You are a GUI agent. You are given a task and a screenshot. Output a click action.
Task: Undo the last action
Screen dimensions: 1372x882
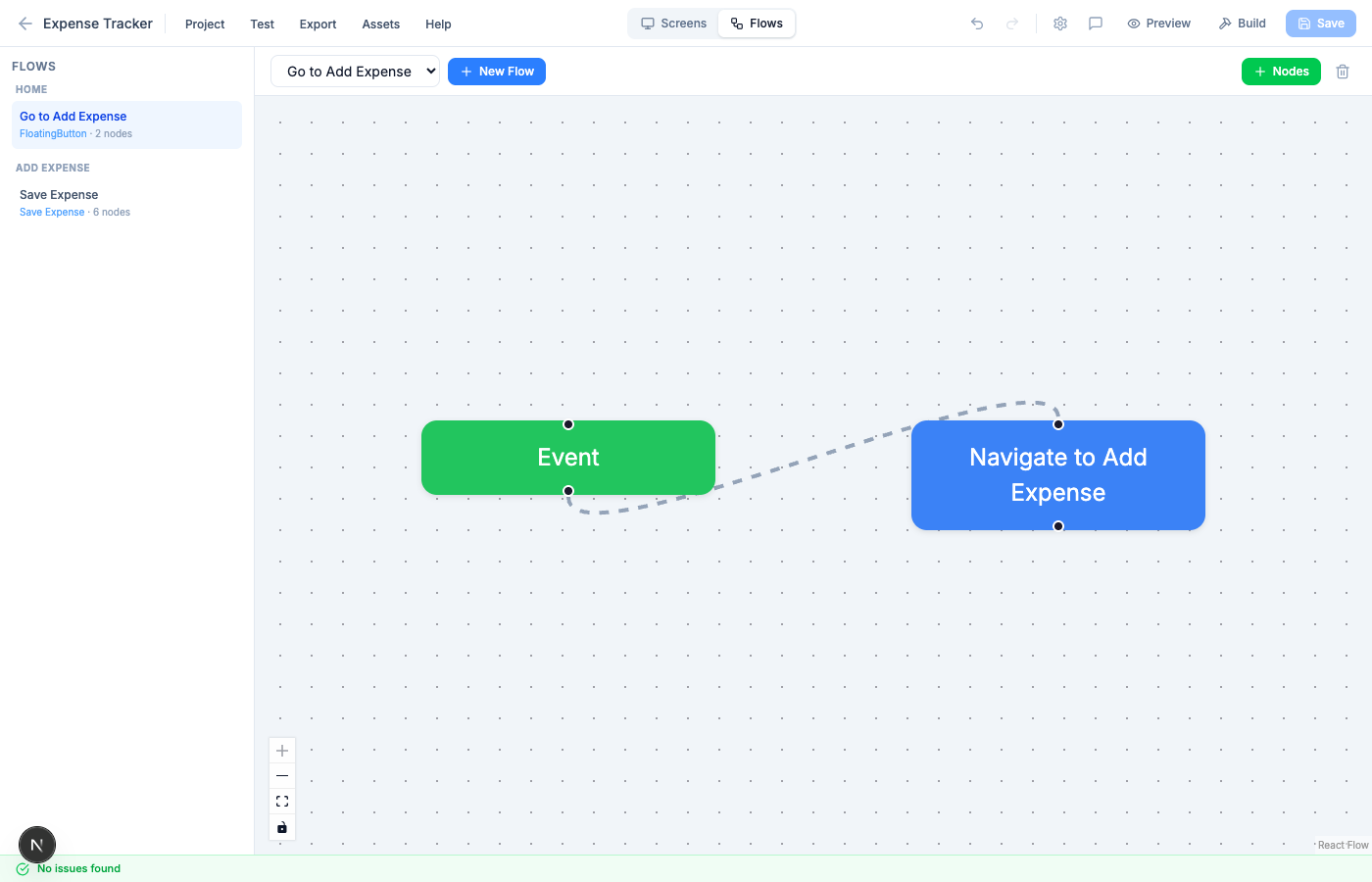point(977,24)
